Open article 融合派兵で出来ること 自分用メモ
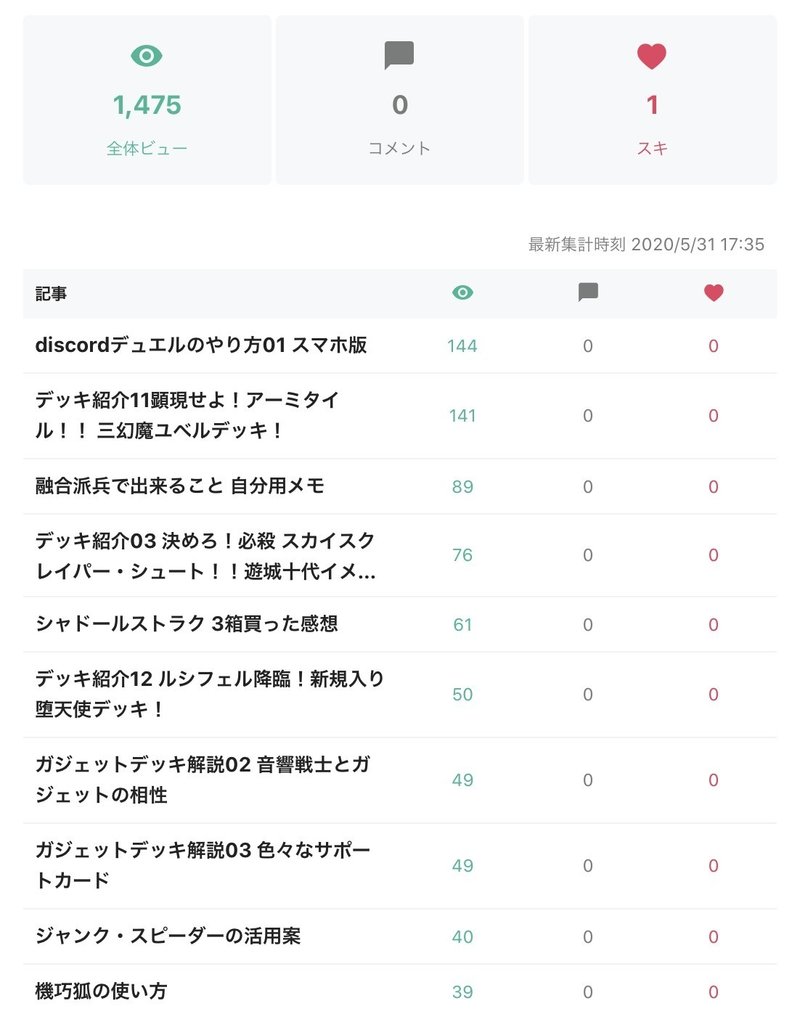The height and width of the screenshot is (1011, 800). [x=180, y=486]
